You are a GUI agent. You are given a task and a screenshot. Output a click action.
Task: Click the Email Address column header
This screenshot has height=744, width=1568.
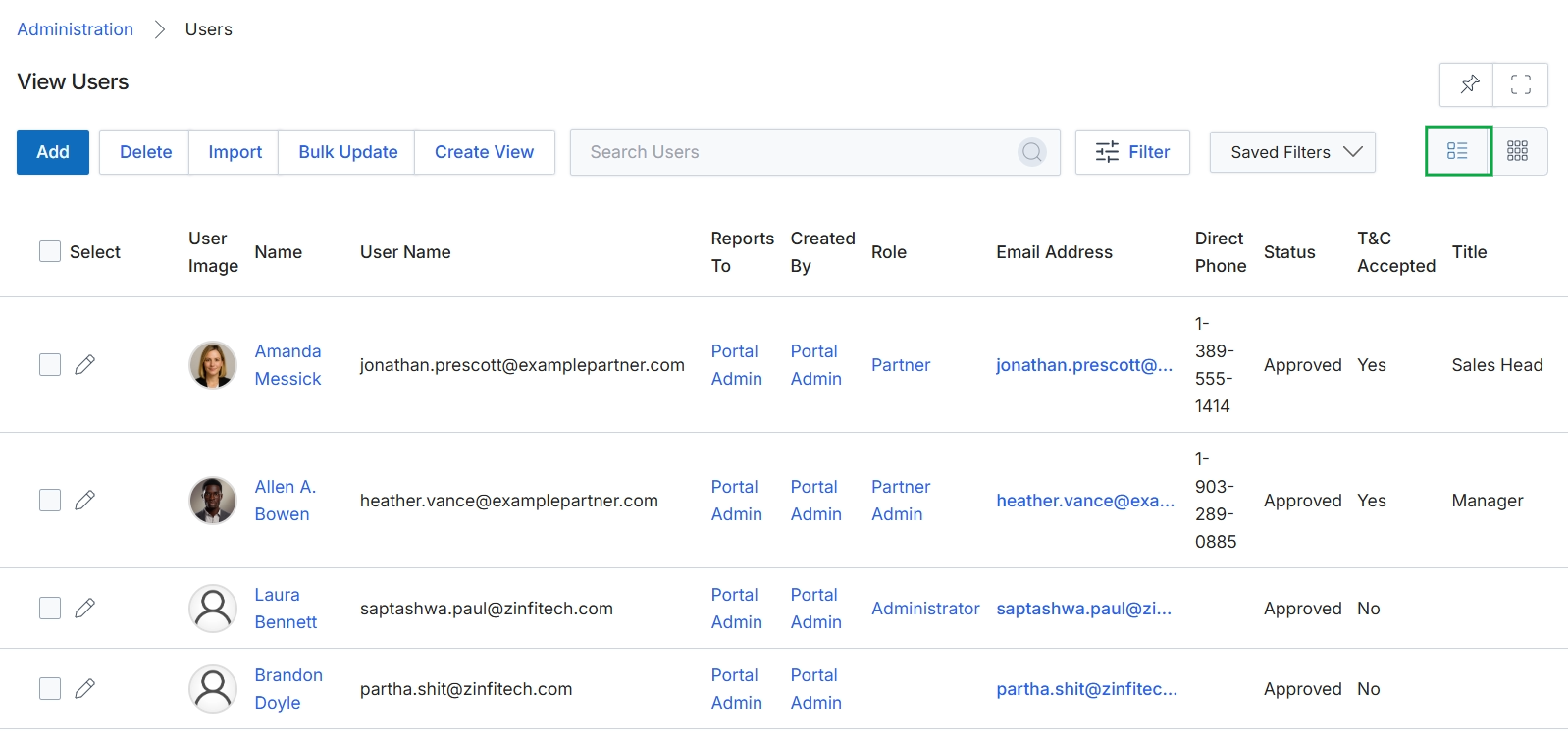click(1054, 252)
